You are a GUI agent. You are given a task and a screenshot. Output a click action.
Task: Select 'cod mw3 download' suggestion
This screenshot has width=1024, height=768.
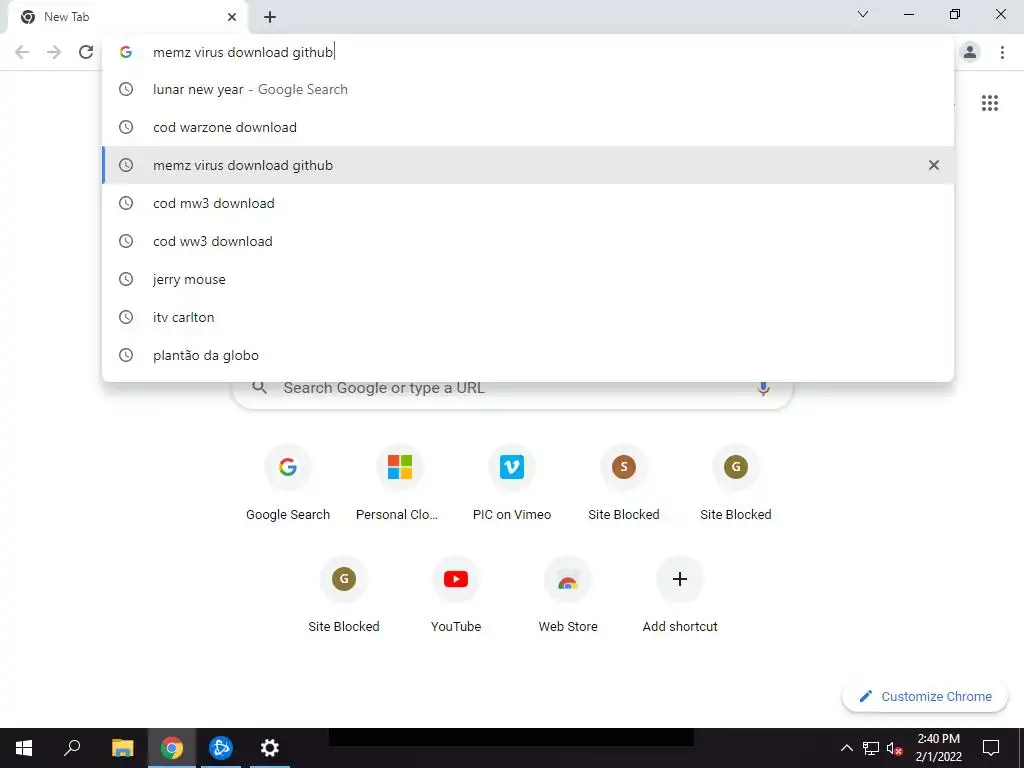(528, 203)
